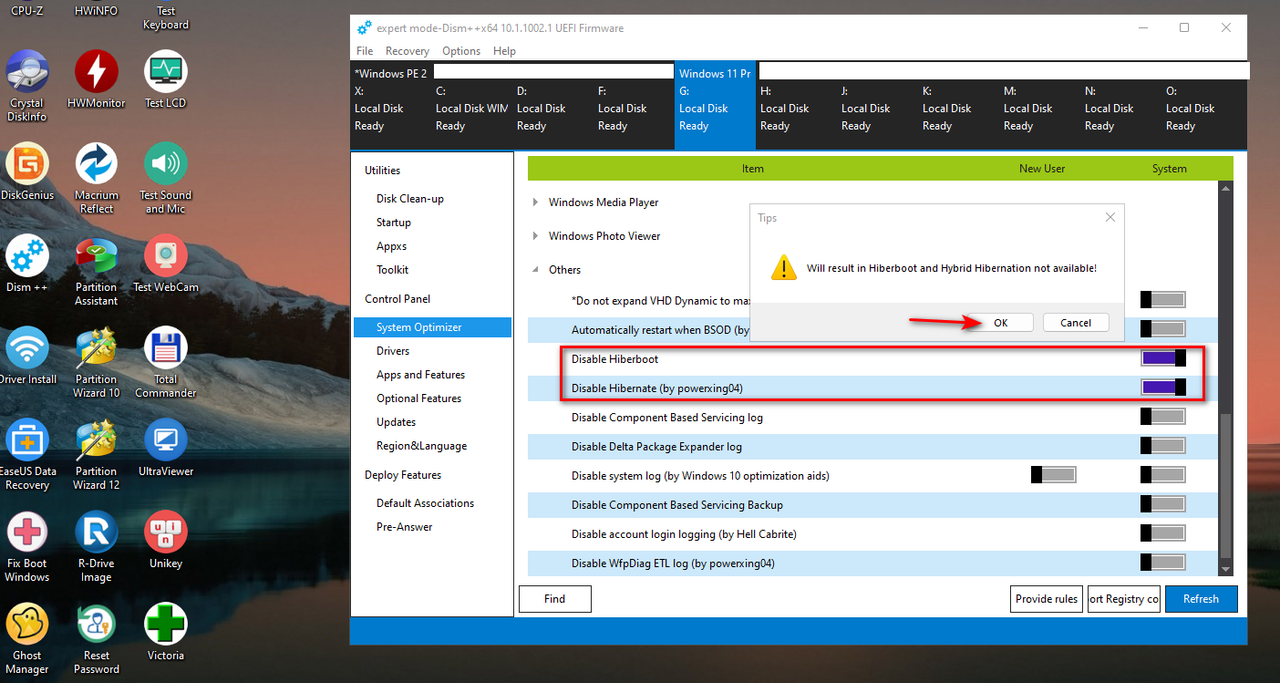
Task: Open the Recovery menu
Action: 407,51
